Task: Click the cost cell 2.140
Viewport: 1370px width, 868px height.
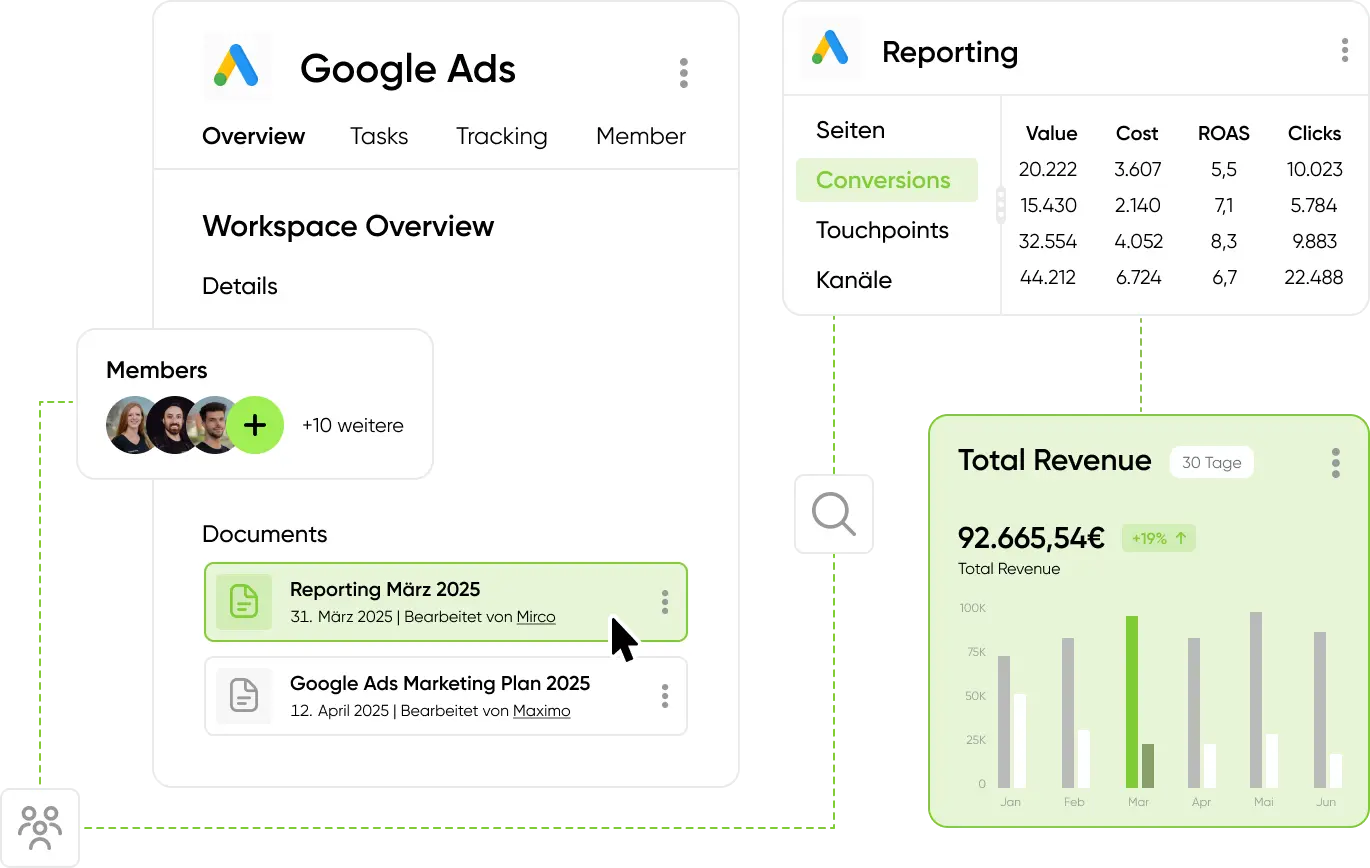Action: [x=1138, y=205]
